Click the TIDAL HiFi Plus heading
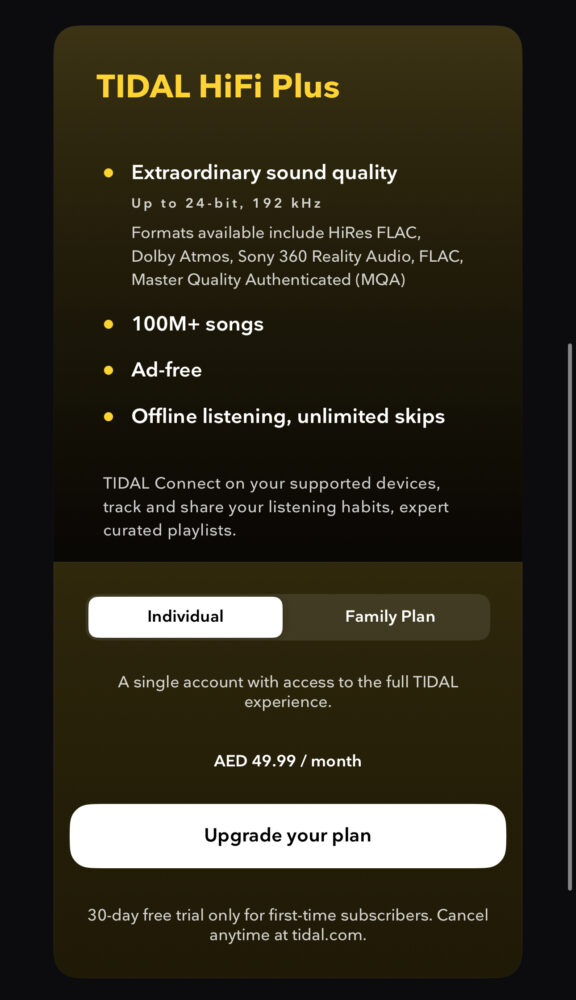 click(x=218, y=87)
